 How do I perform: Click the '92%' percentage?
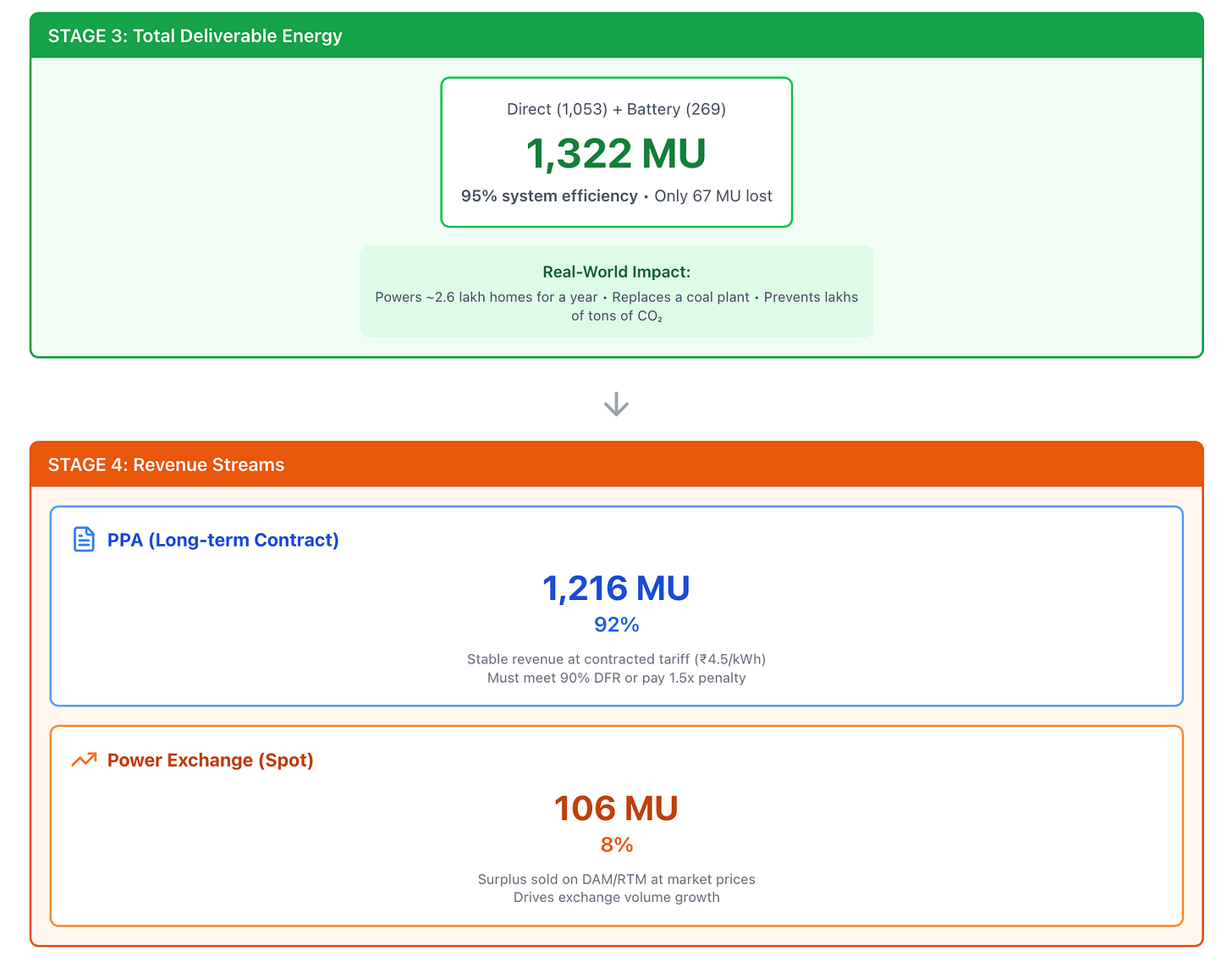(x=616, y=624)
